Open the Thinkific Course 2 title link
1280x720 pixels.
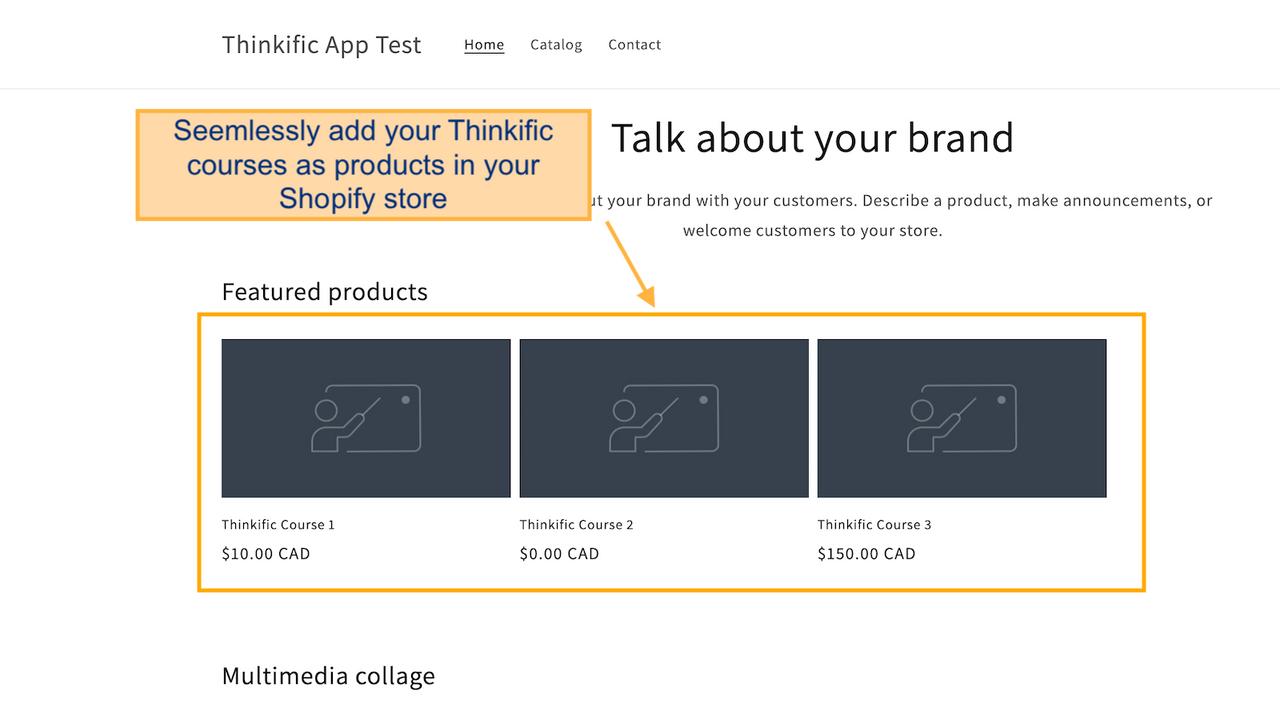tap(577, 525)
